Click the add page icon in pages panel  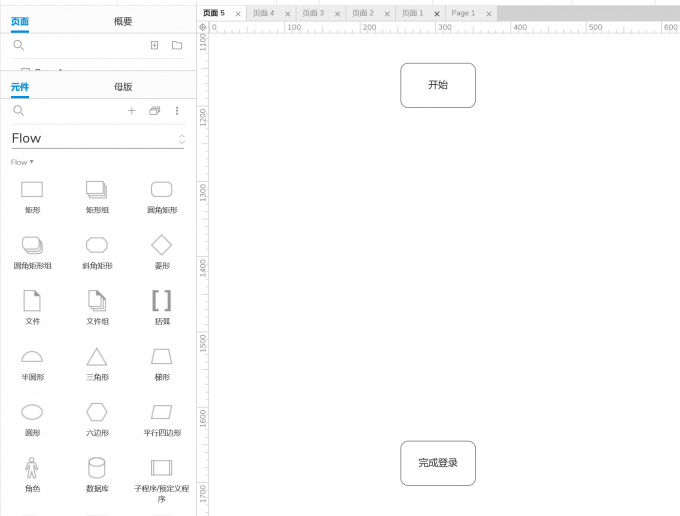pyautogui.click(x=154, y=45)
